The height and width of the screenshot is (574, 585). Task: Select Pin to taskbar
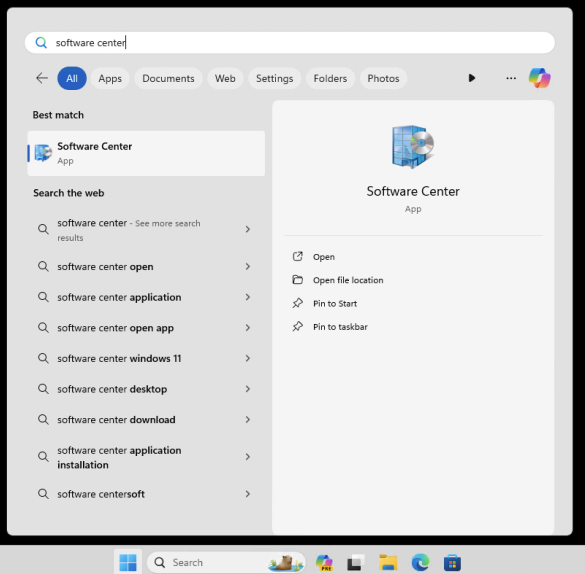click(340, 327)
